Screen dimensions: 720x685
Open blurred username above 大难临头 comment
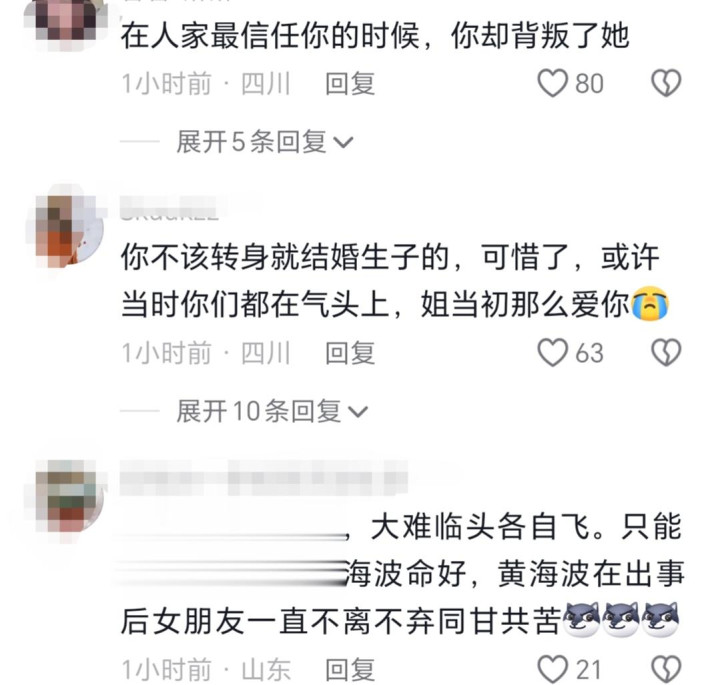point(263,478)
